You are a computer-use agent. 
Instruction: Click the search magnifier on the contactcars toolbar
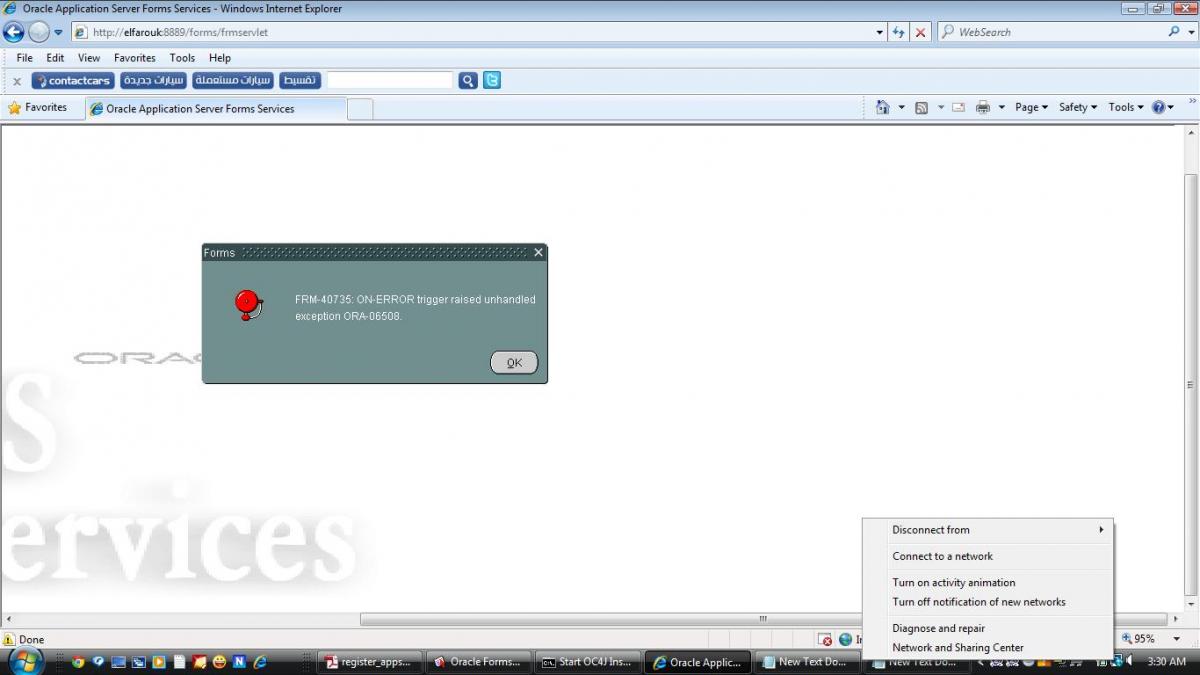(467, 80)
